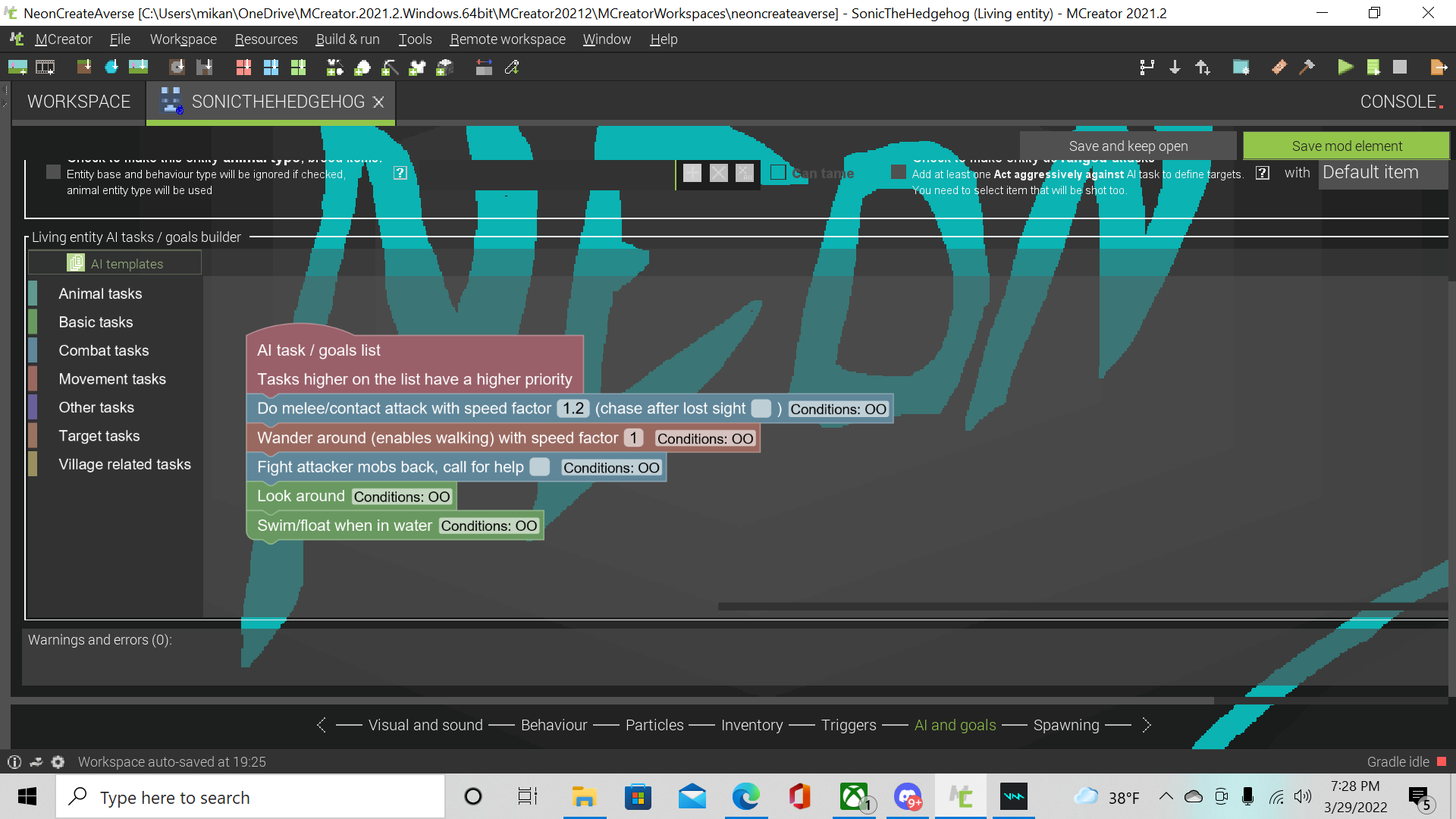
Task: Check the animal entity type checkbox
Action: pos(53,171)
